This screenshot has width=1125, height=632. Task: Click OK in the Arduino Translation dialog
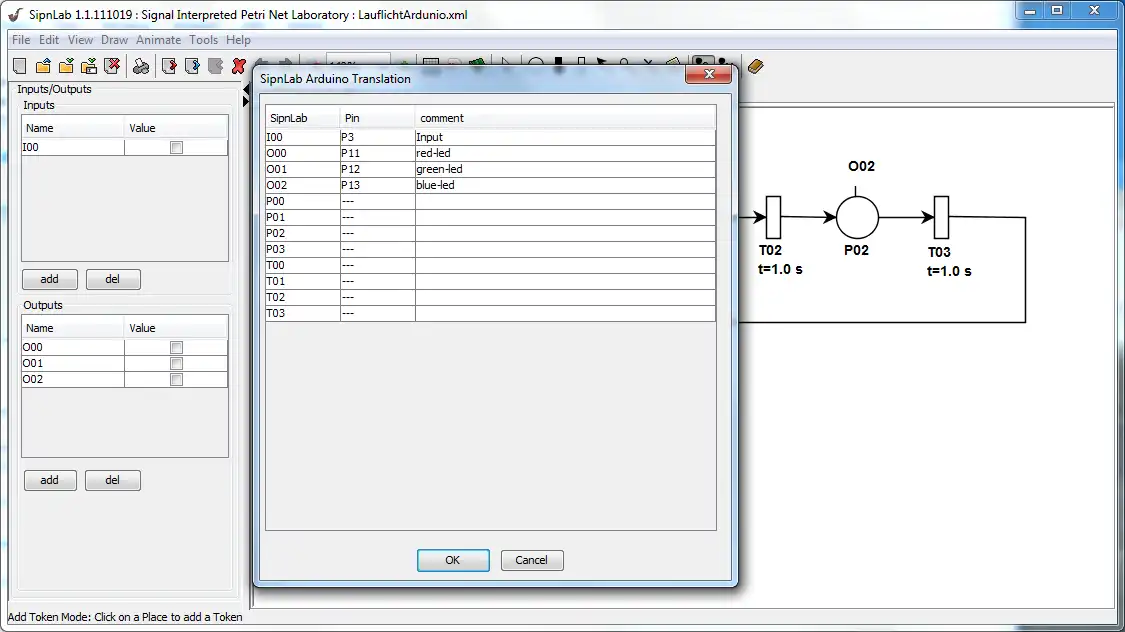tap(453, 560)
